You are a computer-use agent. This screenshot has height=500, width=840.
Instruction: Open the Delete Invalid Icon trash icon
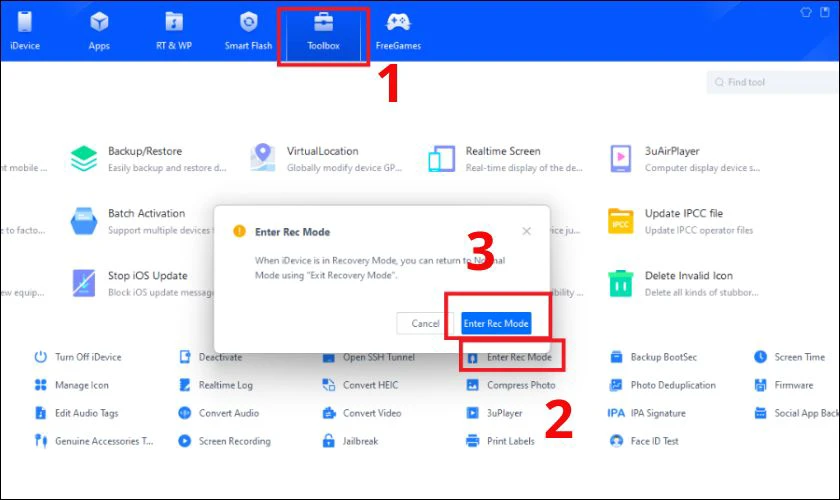[x=620, y=283]
